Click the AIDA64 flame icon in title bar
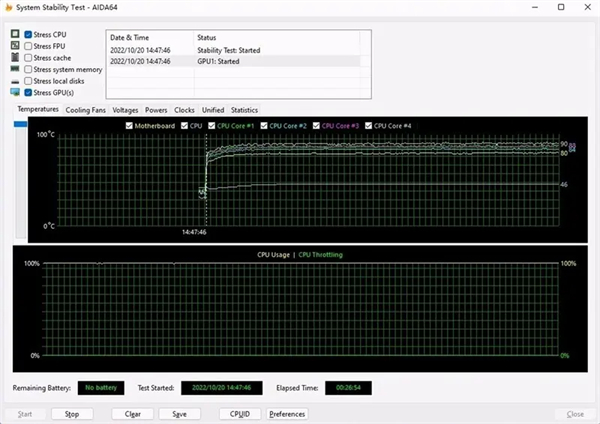This screenshot has height=424, width=600. [8, 8]
